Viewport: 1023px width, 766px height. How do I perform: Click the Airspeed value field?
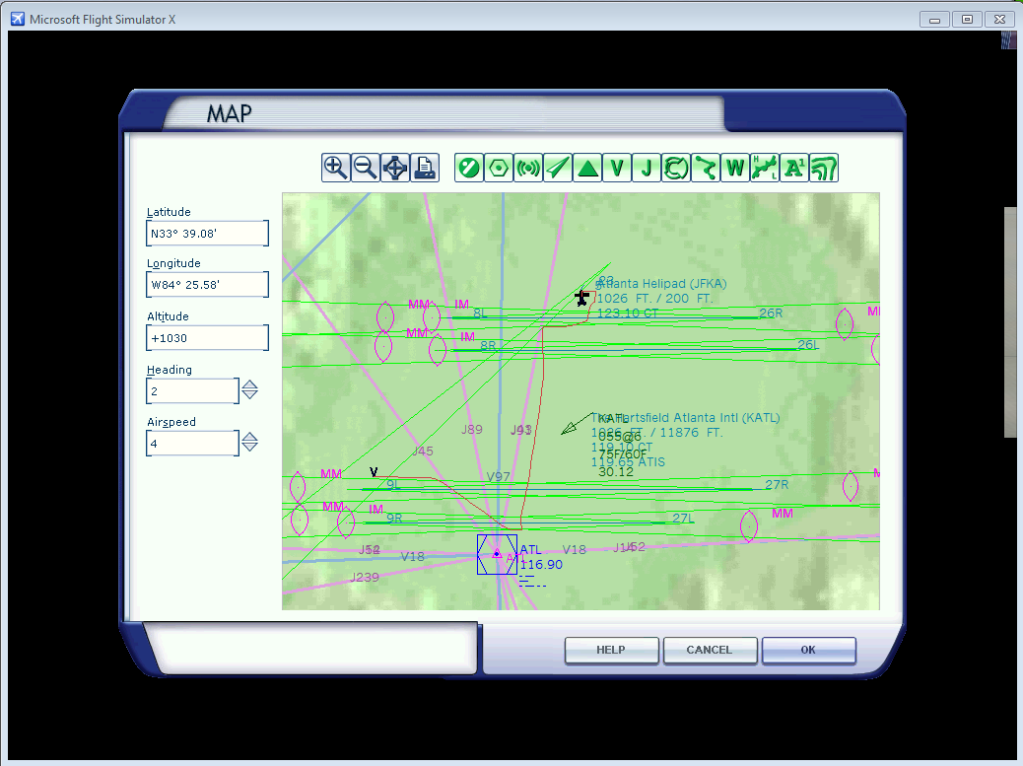click(192, 444)
